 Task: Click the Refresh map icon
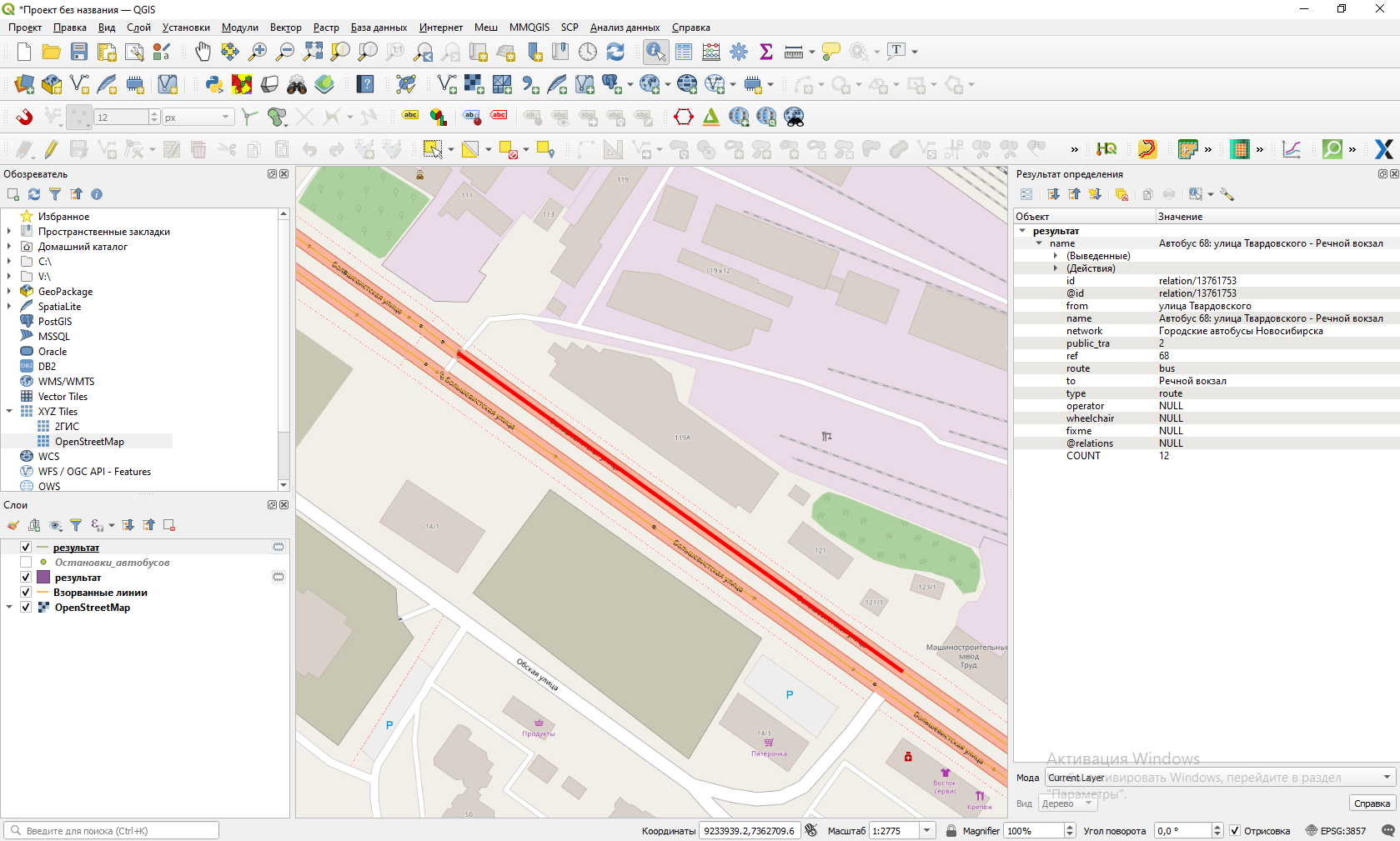615,52
